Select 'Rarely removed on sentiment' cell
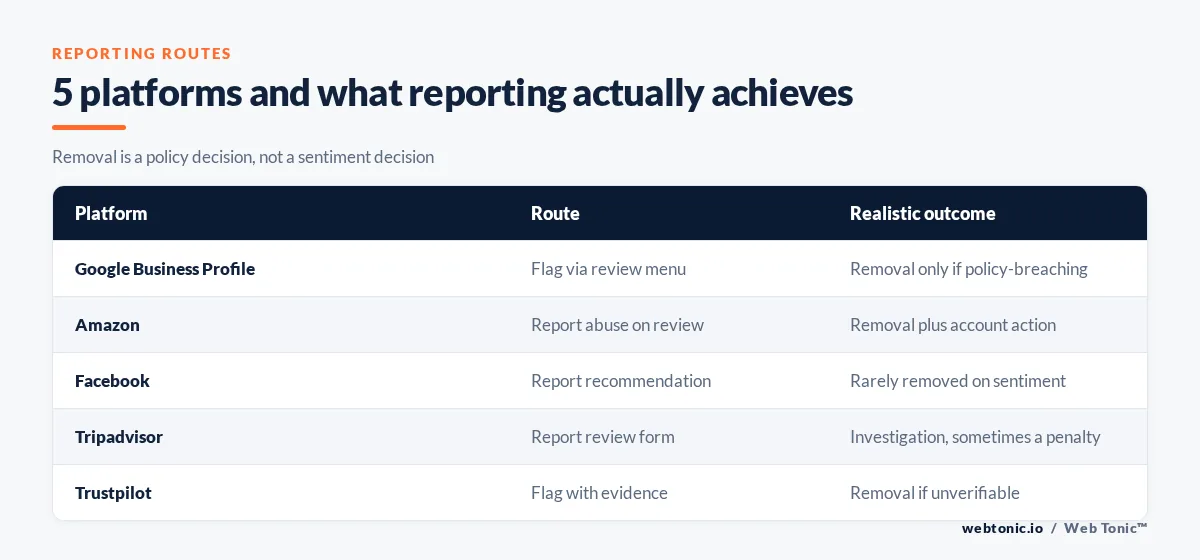Image resolution: width=1200 pixels, height=560 pixels. pos(957,381)
